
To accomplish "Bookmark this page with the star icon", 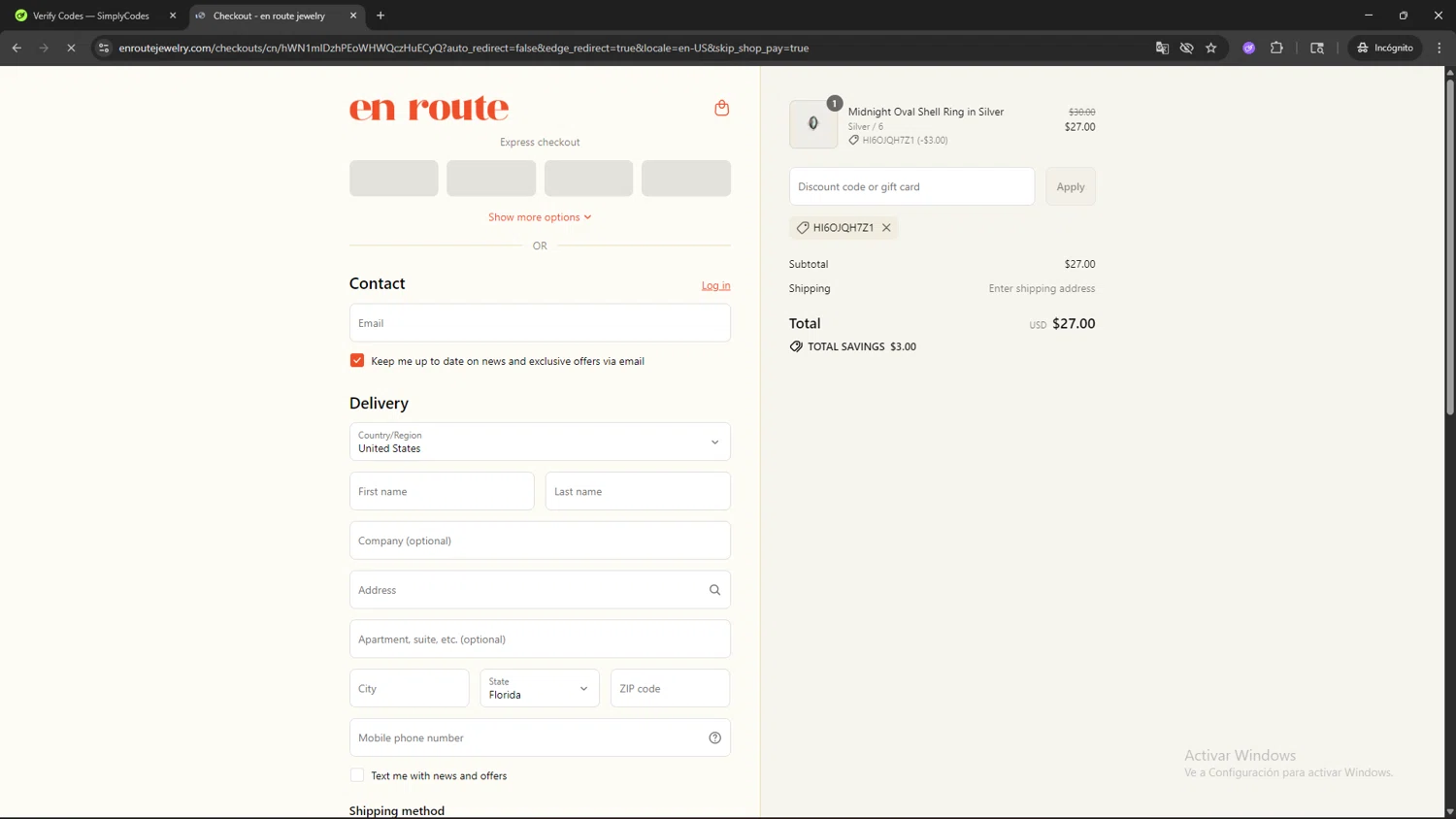I will pos(1211,48).
